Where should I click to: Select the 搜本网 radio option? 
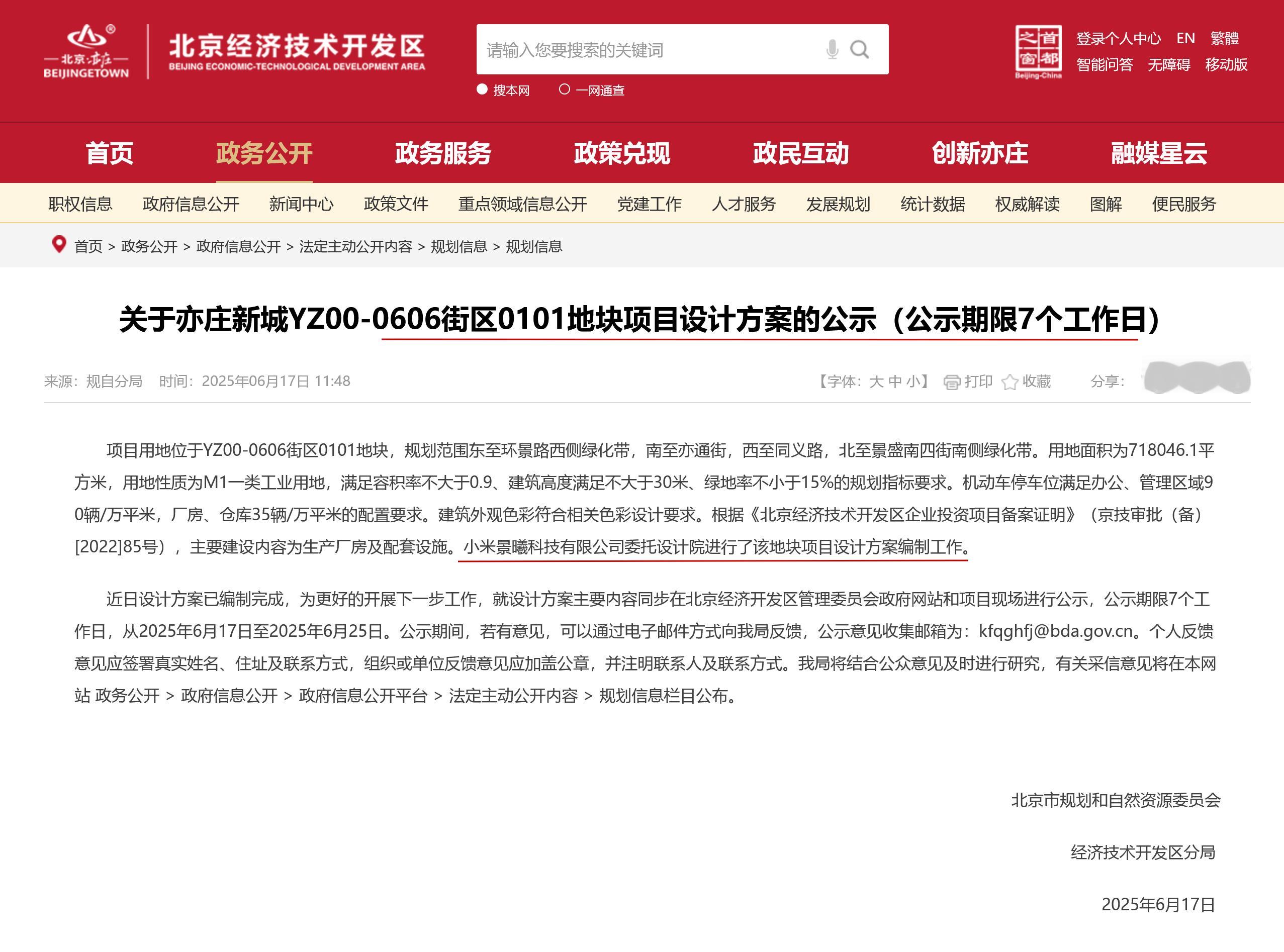point(482,89)
